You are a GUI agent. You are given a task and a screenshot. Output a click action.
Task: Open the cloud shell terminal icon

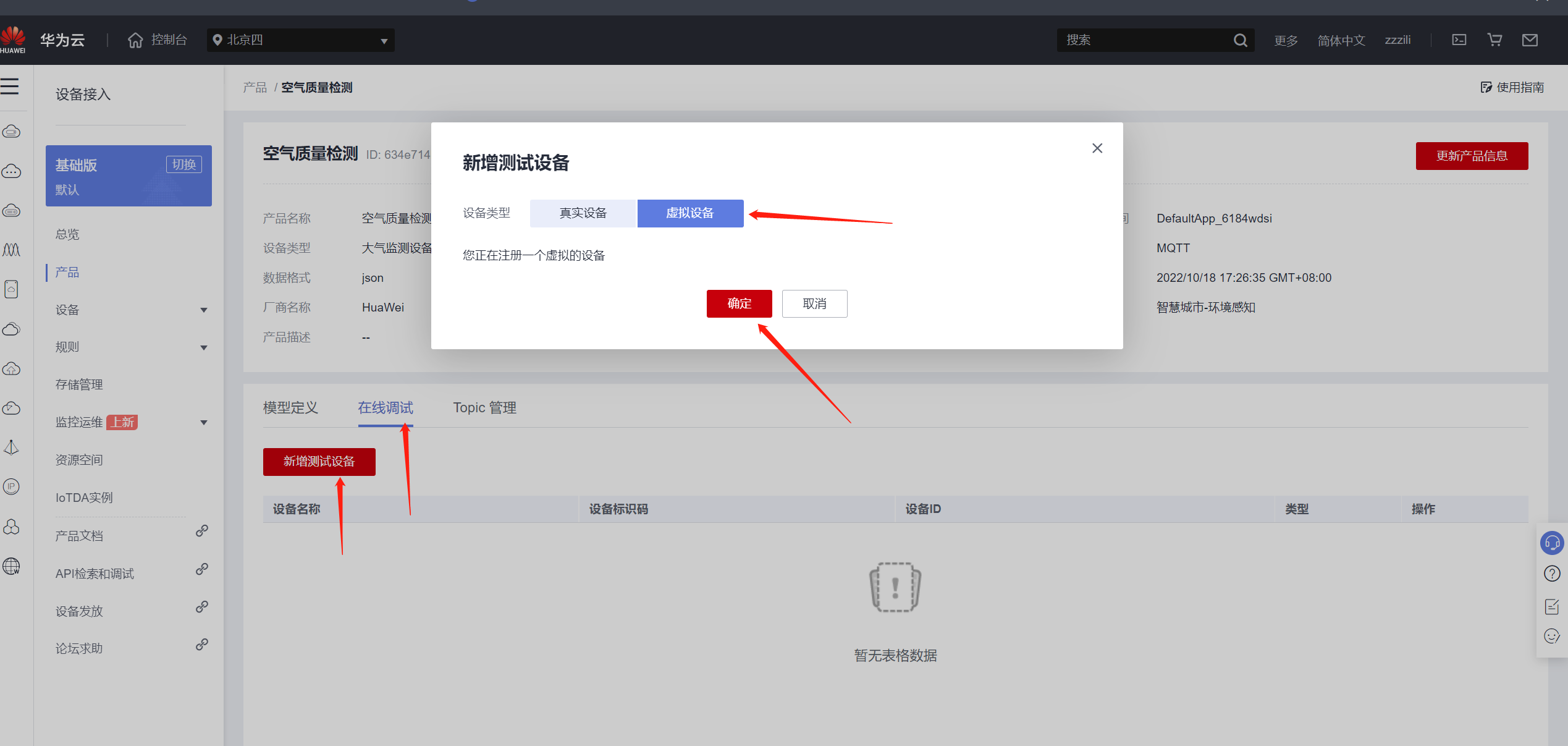tap(1459, 40)
